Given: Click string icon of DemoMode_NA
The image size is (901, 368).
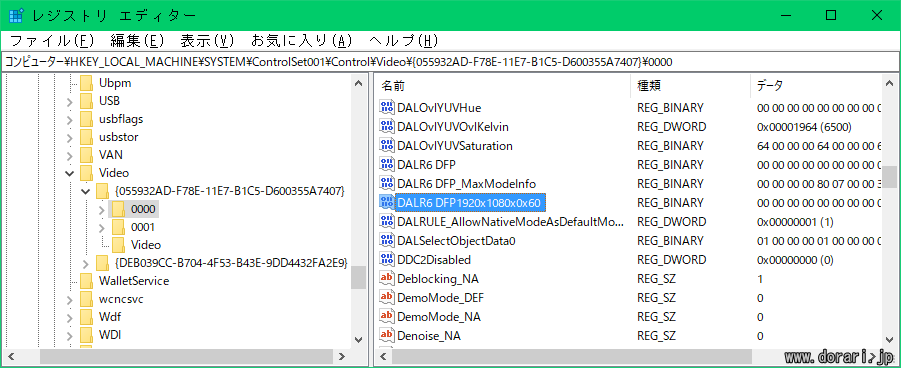Looking at the screenshot, I should [387, 316].
